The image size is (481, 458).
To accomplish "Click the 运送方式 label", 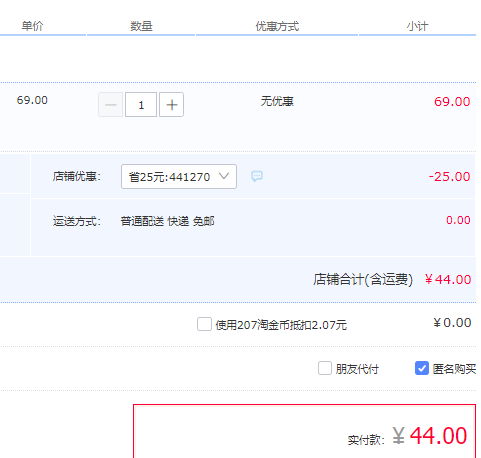I will (x=77, y=221).
